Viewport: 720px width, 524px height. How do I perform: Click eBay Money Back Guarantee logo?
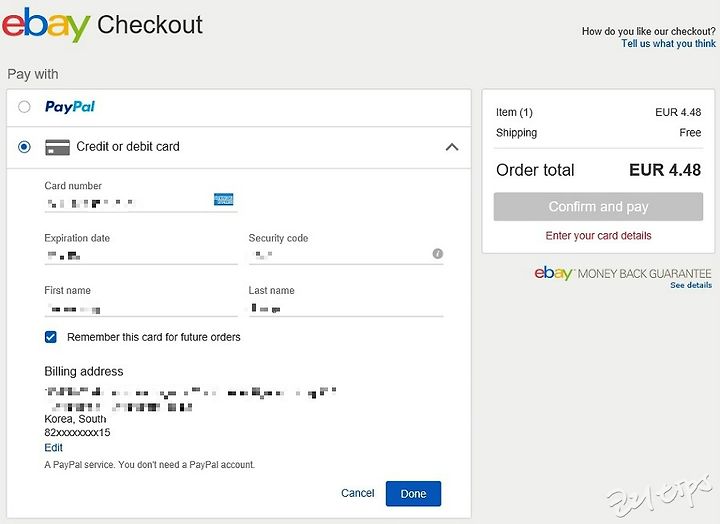coord(623,273)
